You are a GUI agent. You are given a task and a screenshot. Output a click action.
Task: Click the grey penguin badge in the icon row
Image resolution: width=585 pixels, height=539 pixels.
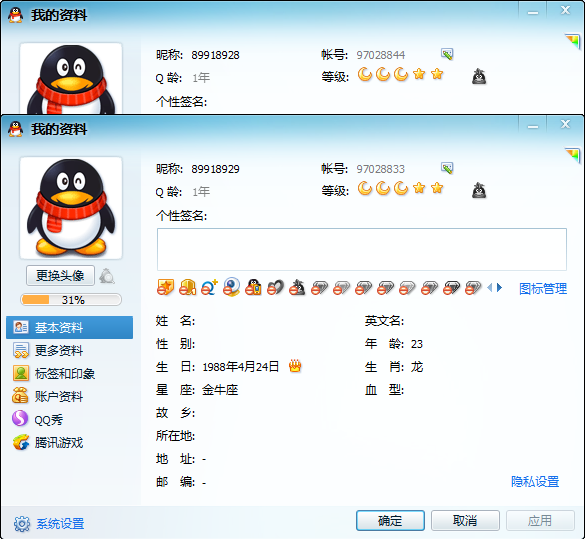pos(297,288)
